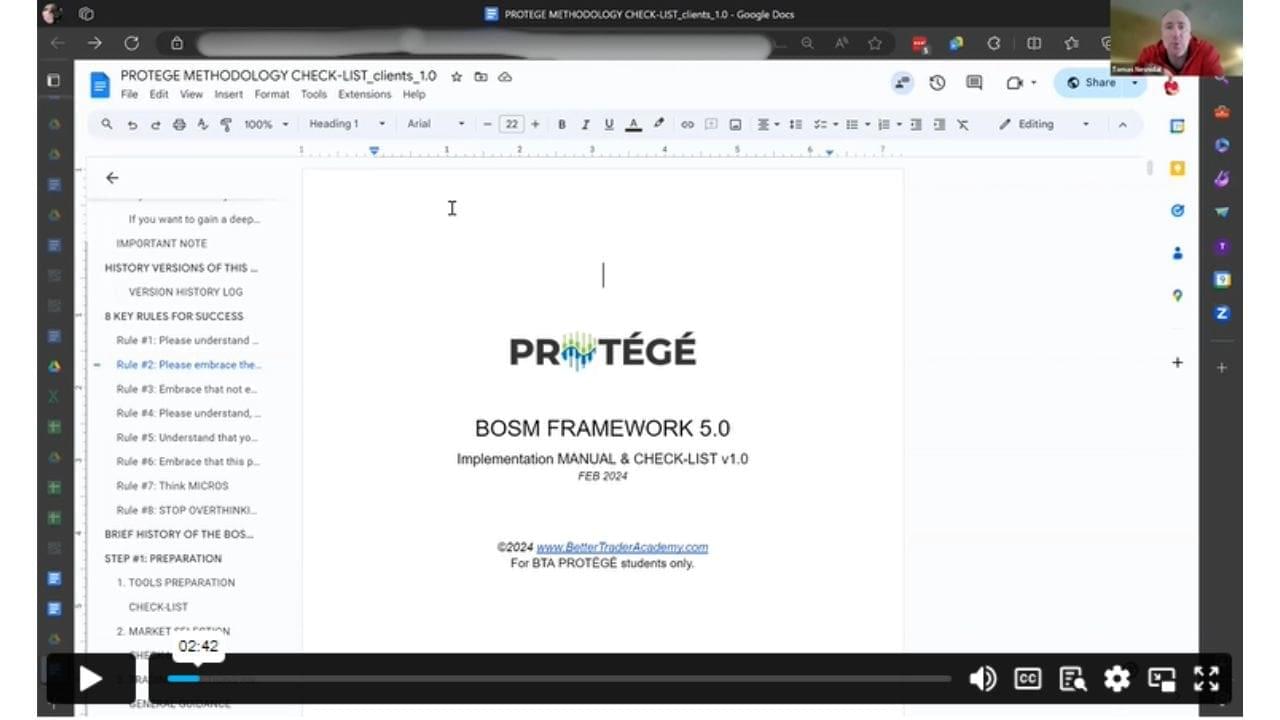Open the Format menu
This screenshot has width=1280, height=720.
pos(271,94)
